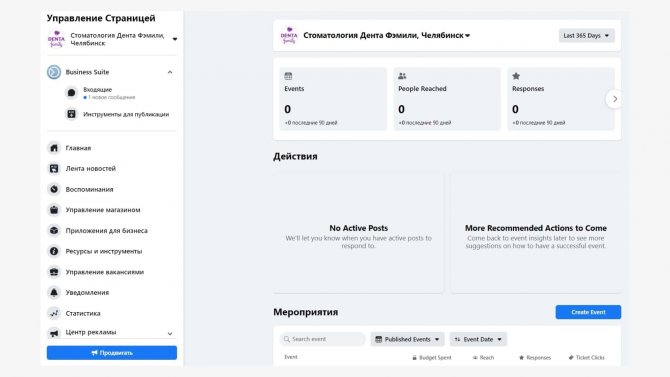670x377 pixels.
Task: Click the Responses column header
Action: coord(535,357)
